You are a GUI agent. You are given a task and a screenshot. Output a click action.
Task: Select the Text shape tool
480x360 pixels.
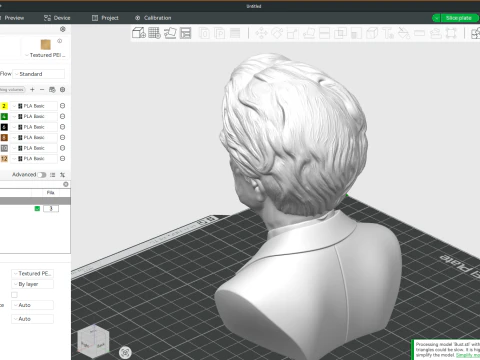coord(388,33)
